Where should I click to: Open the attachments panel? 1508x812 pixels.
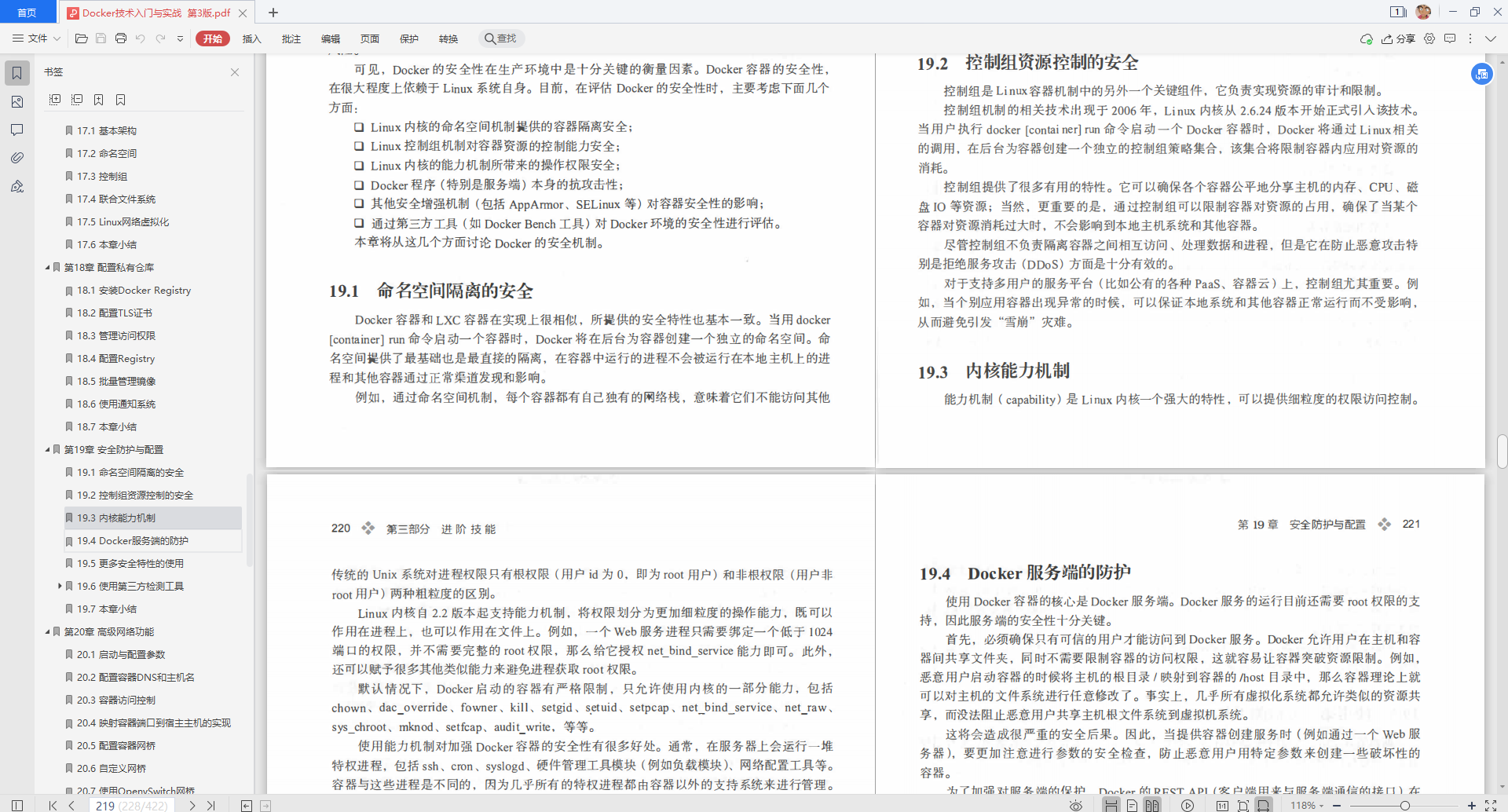(x=17, y=157)
